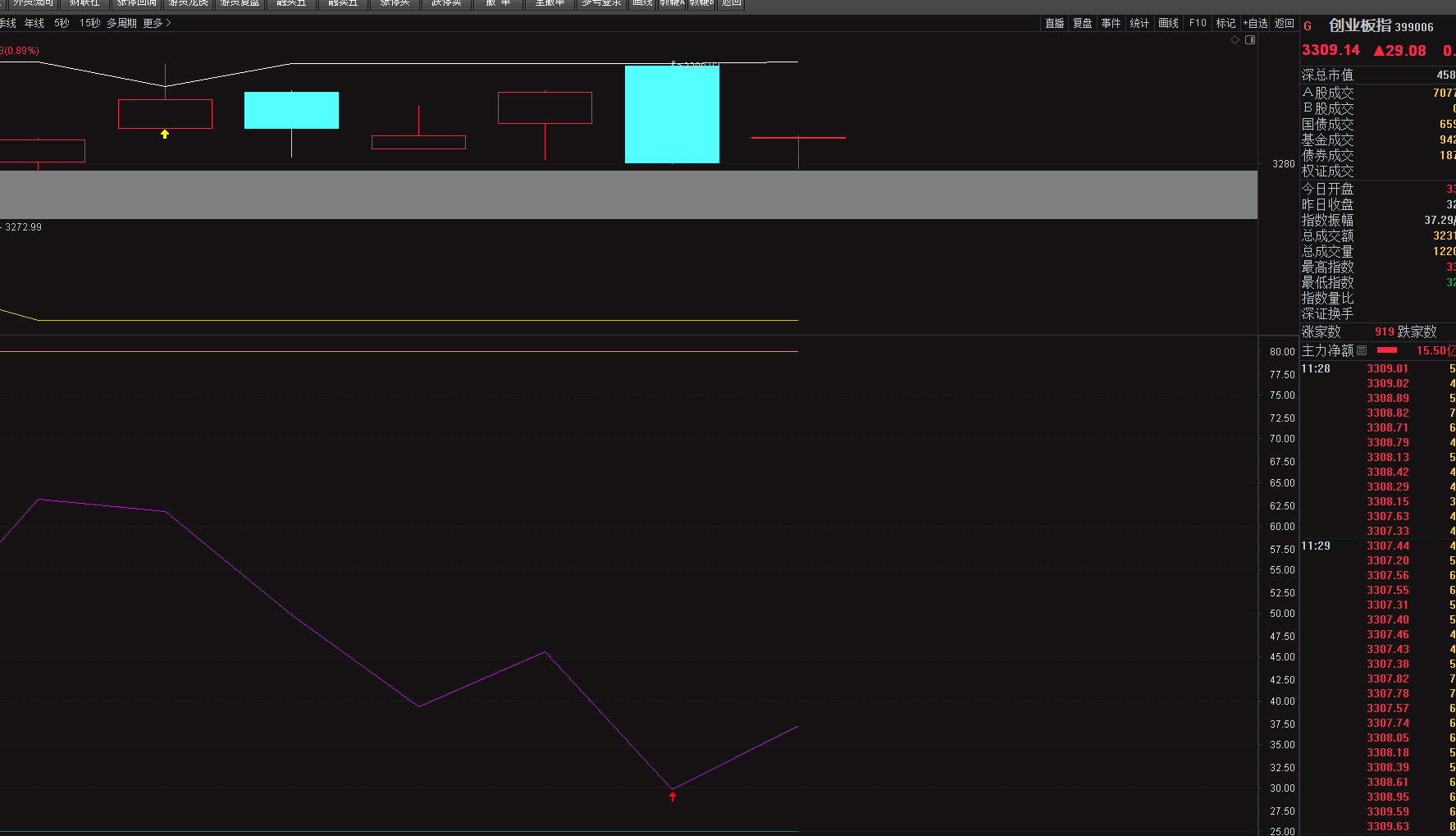Click the 80.00 indicator axis label
This screenshot has width=1456, height=836.
tap(1282, 351)
